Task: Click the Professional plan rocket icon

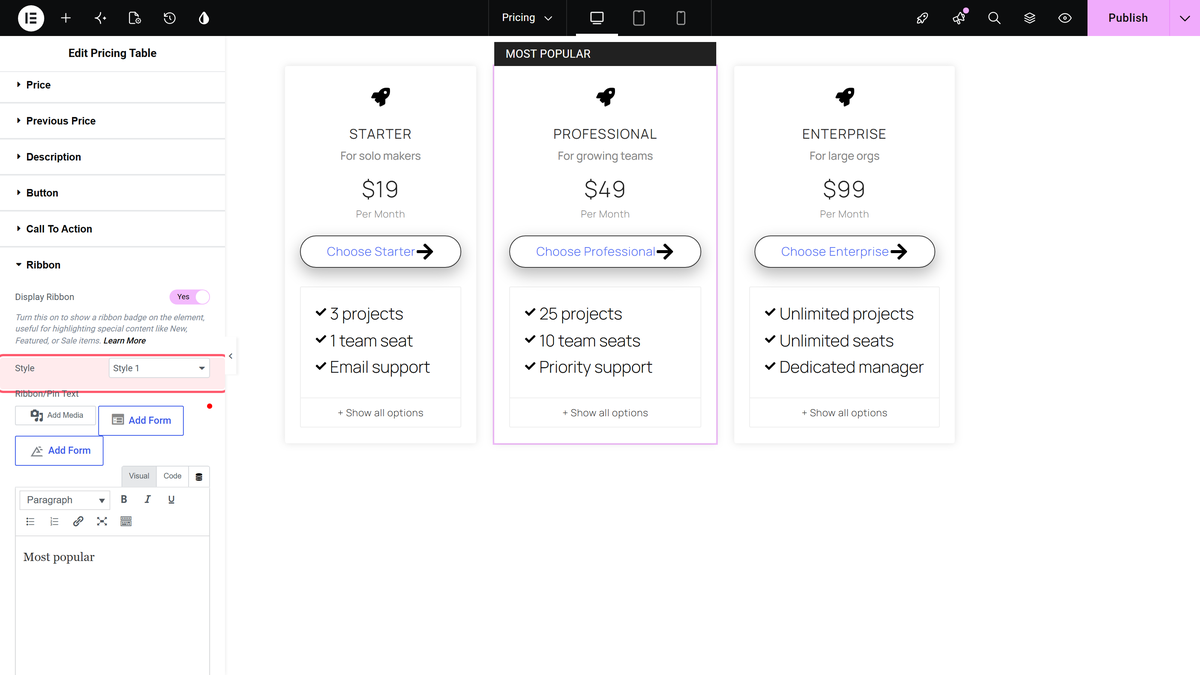Action: click(x=605, y=97)
